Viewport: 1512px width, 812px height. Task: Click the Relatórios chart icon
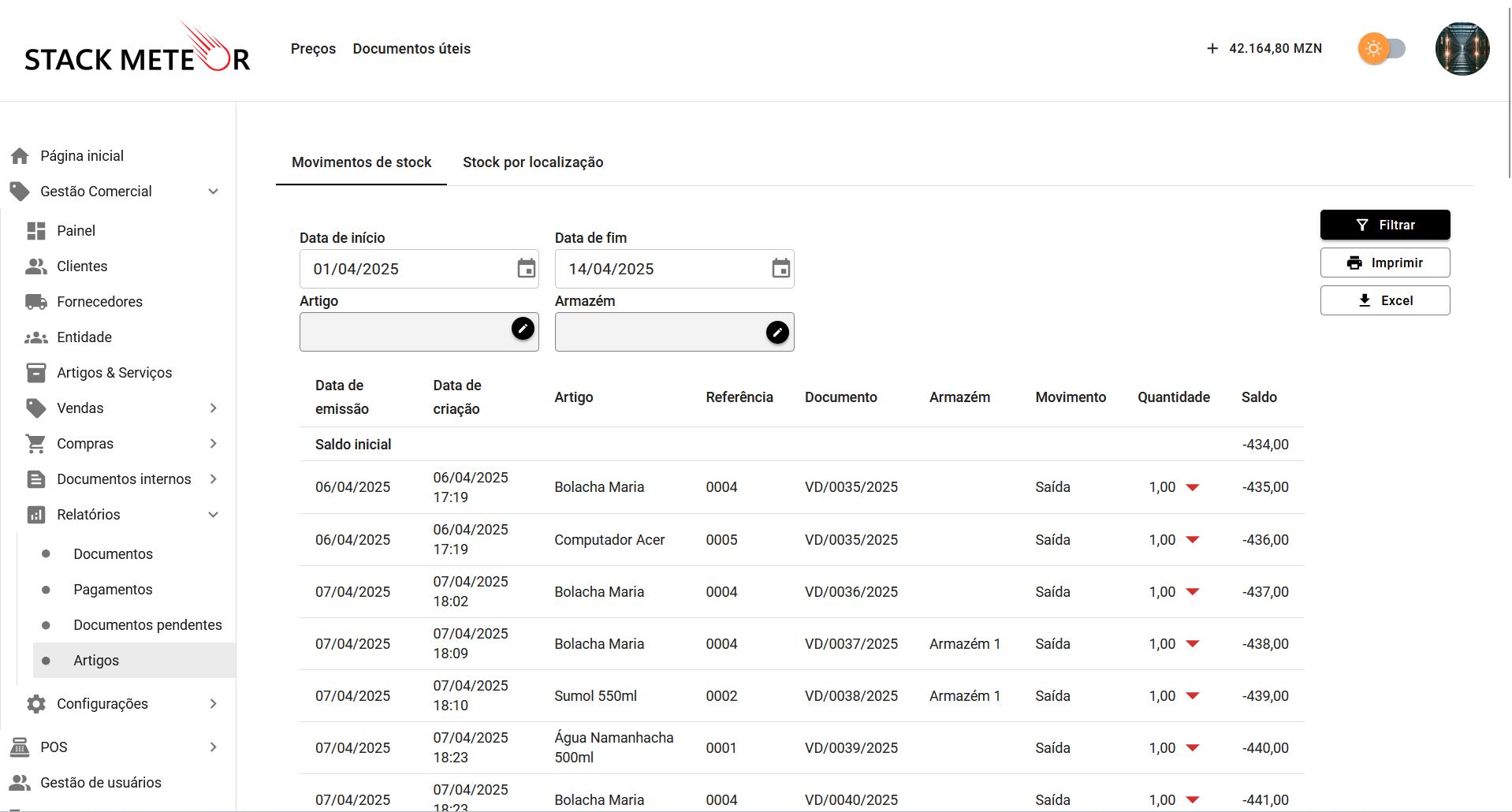[36, 515]
